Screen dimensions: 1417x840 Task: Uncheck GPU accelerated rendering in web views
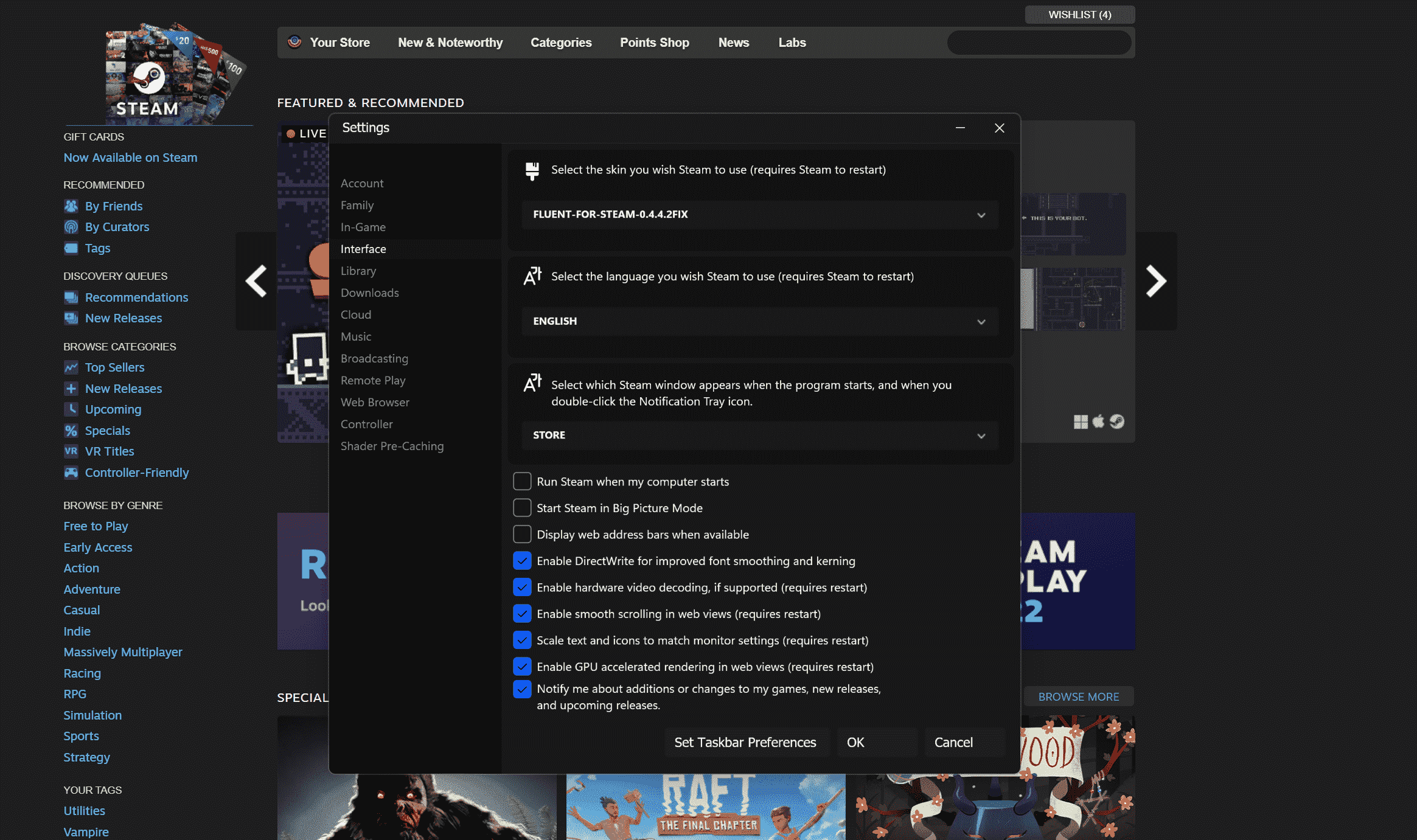522,666
